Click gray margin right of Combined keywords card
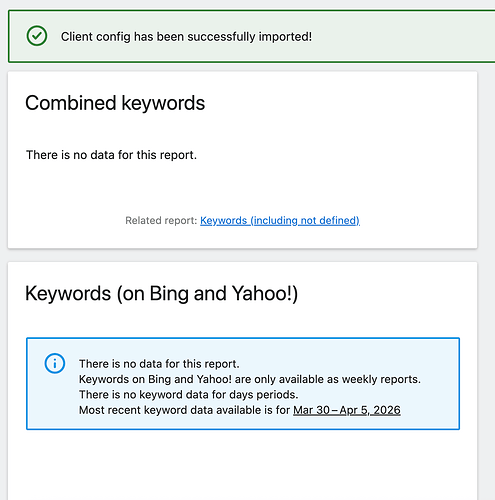 pos(486,160)
